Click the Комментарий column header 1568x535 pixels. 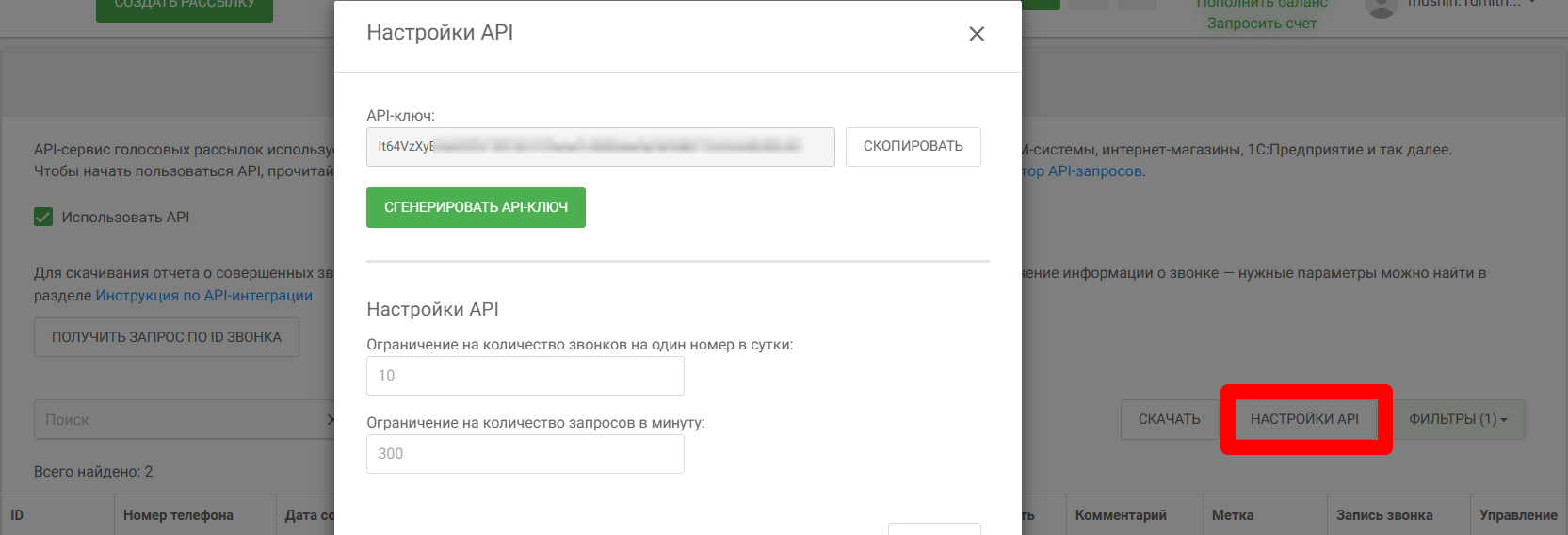[1121, 515]
